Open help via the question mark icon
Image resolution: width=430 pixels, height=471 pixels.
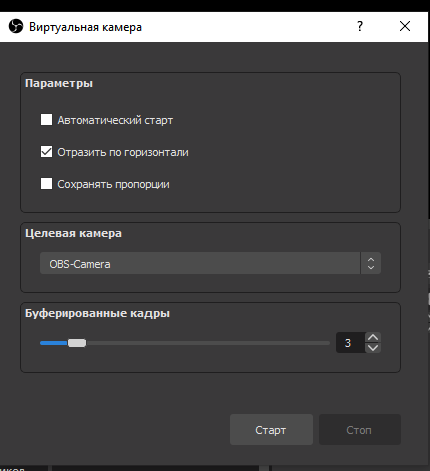coord(360,26)
